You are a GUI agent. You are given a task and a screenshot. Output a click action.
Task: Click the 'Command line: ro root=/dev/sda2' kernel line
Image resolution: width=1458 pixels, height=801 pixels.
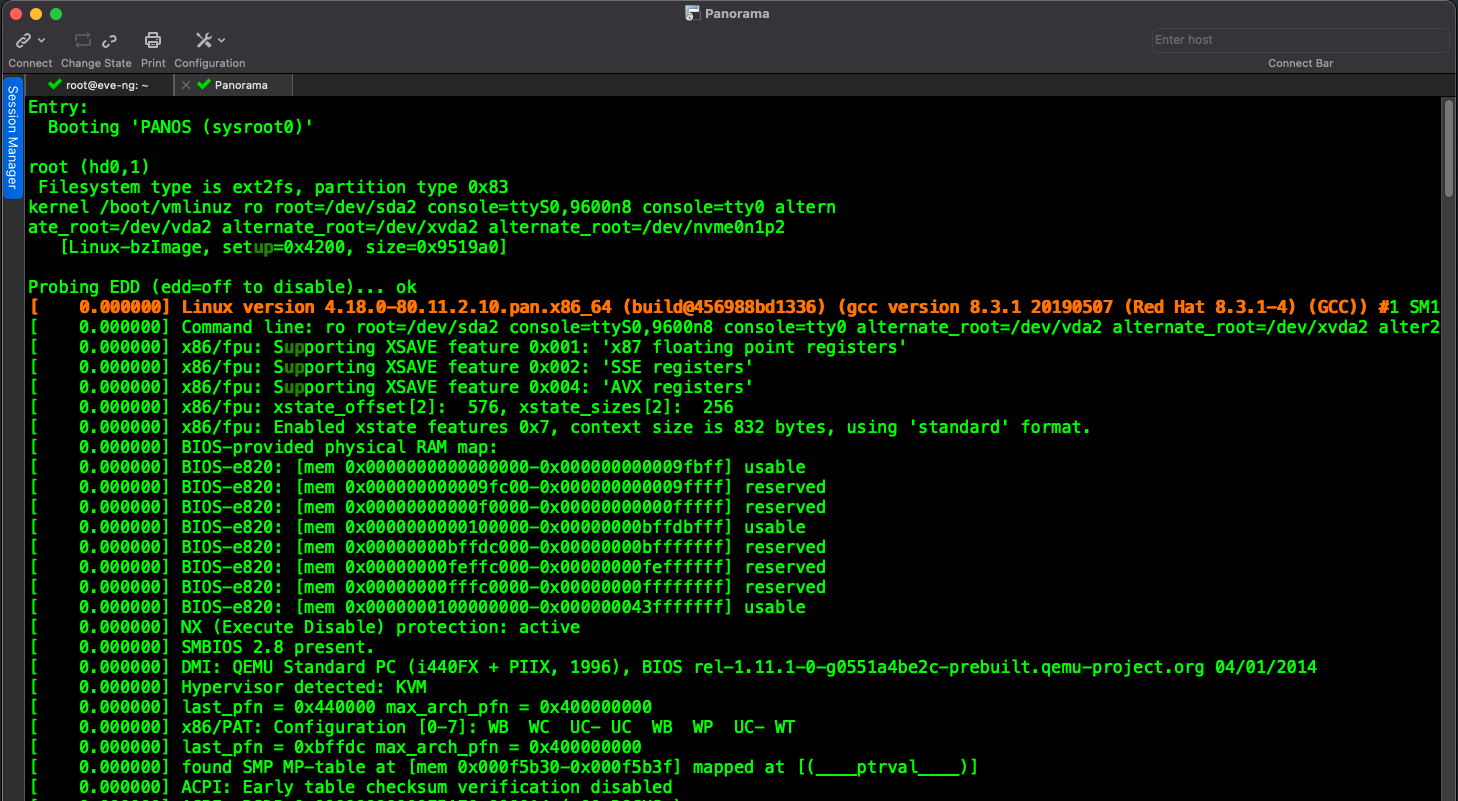pyautogui.click(x=734, y=327)
